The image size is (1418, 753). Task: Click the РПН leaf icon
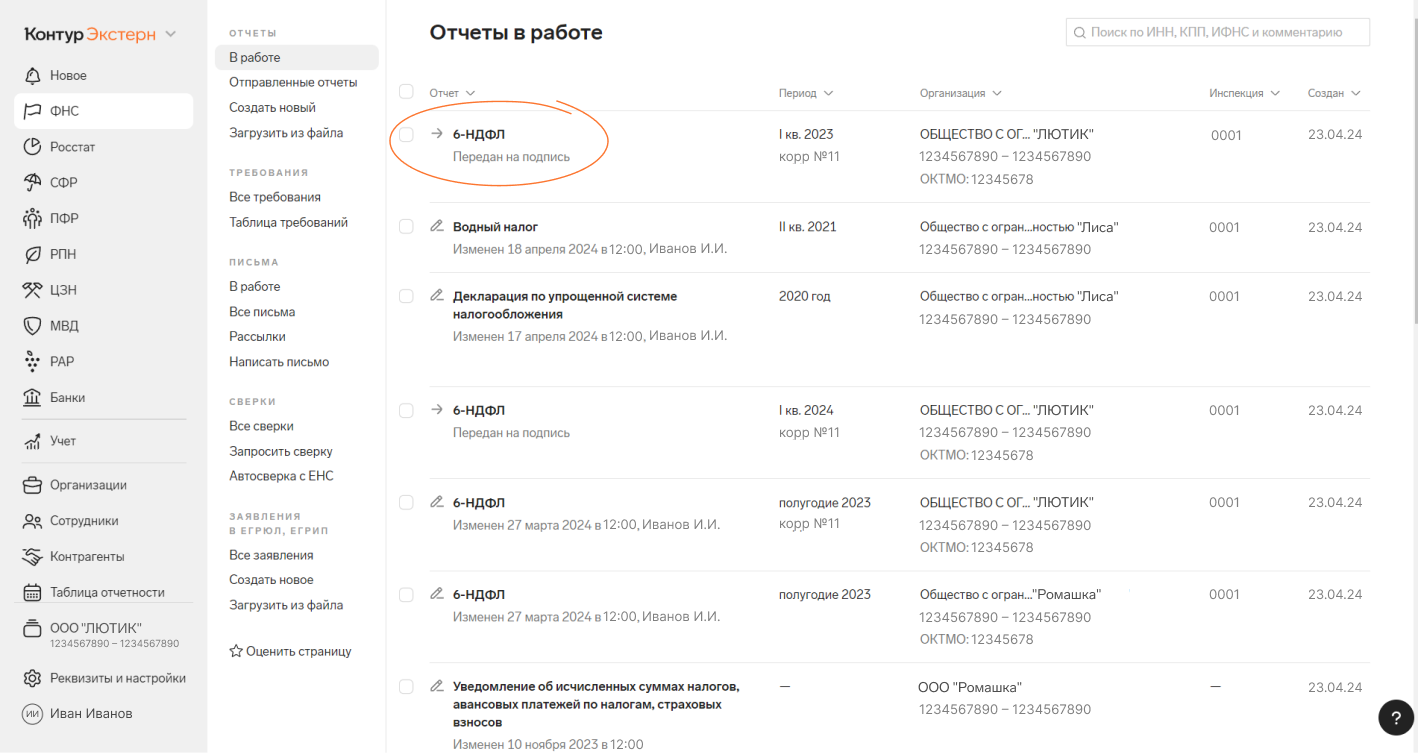(x=32, y=254)
